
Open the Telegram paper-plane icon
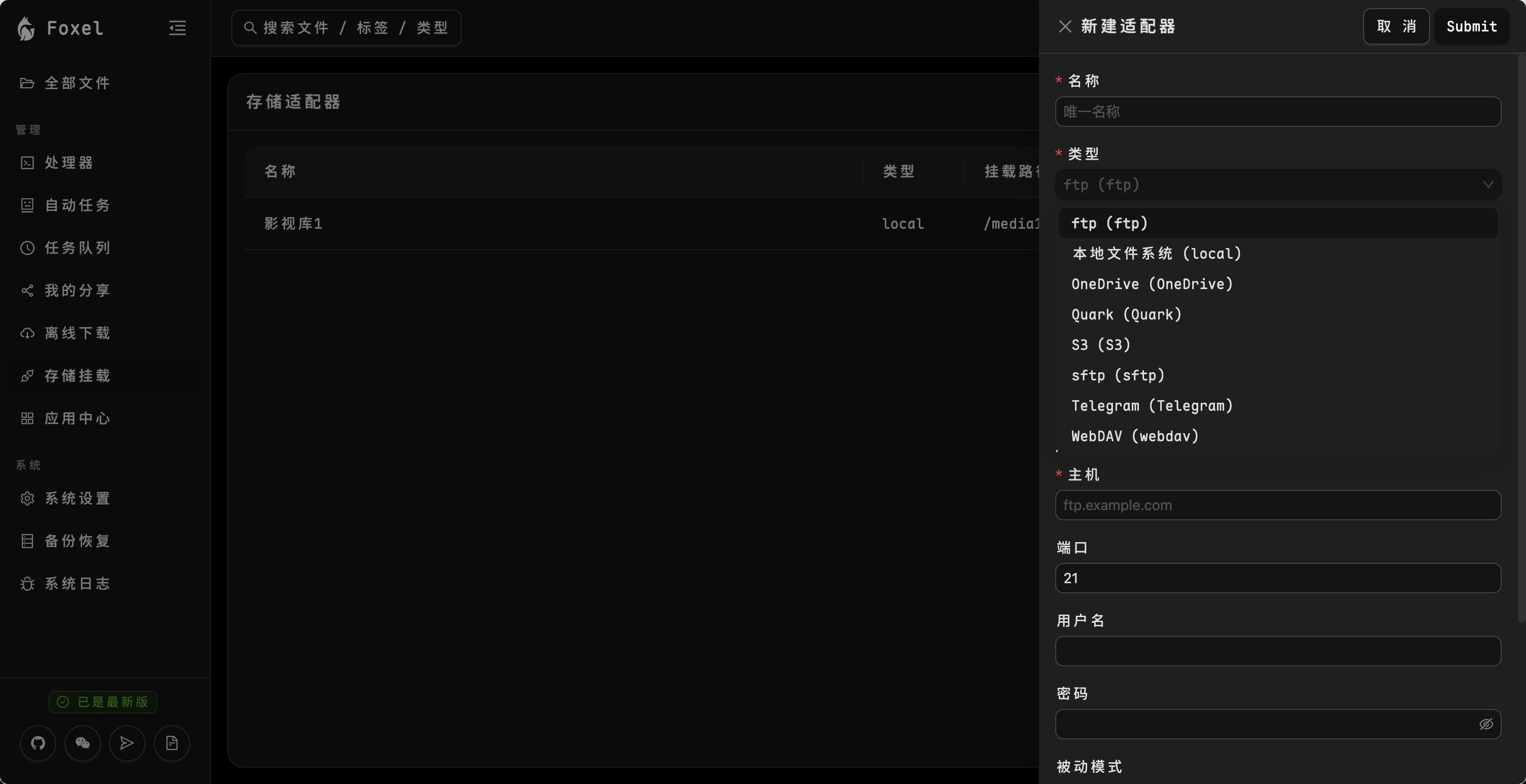(x=127, y=743)
